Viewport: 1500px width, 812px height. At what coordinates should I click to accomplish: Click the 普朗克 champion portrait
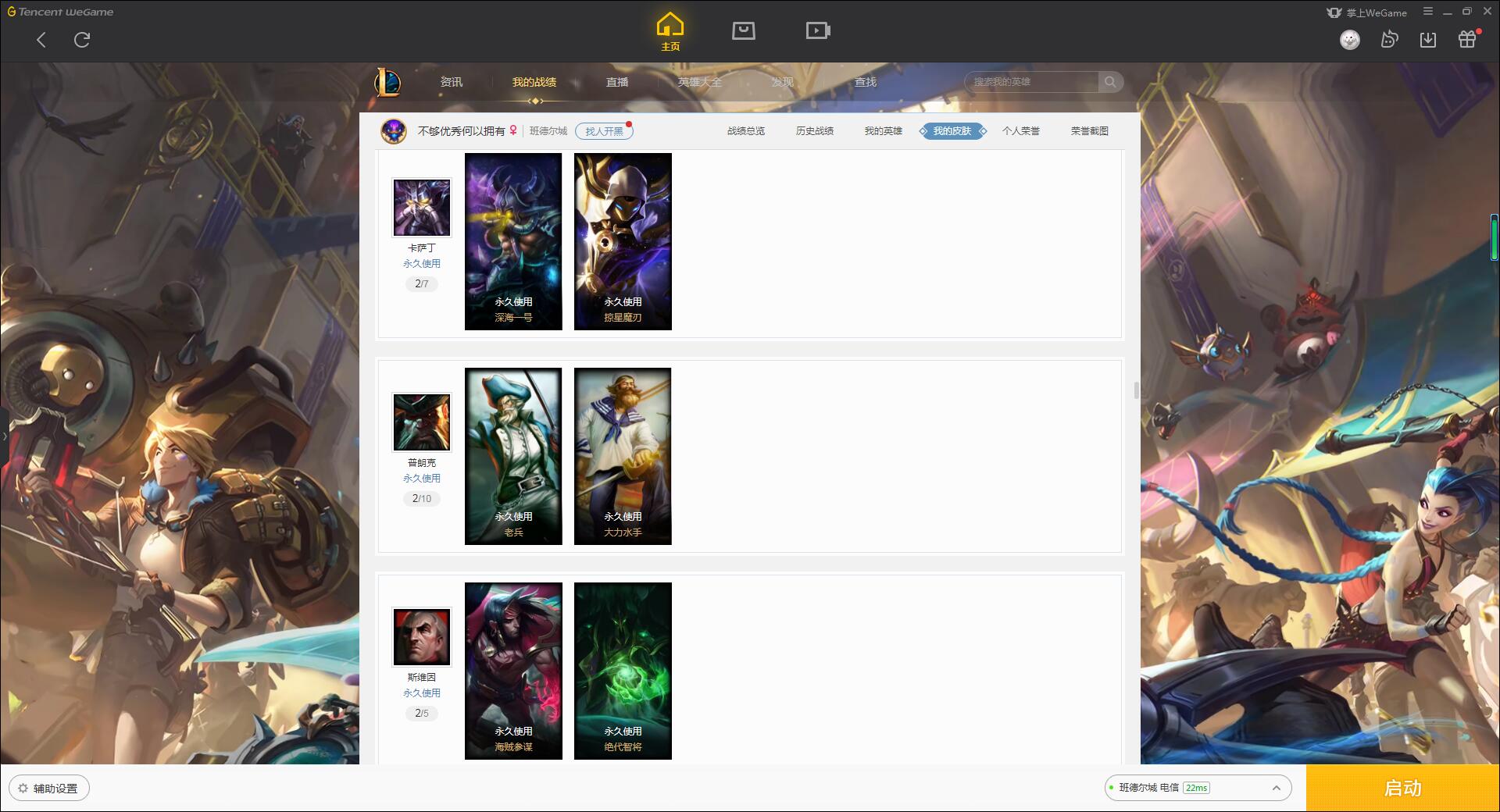click(x=422, y=422)
